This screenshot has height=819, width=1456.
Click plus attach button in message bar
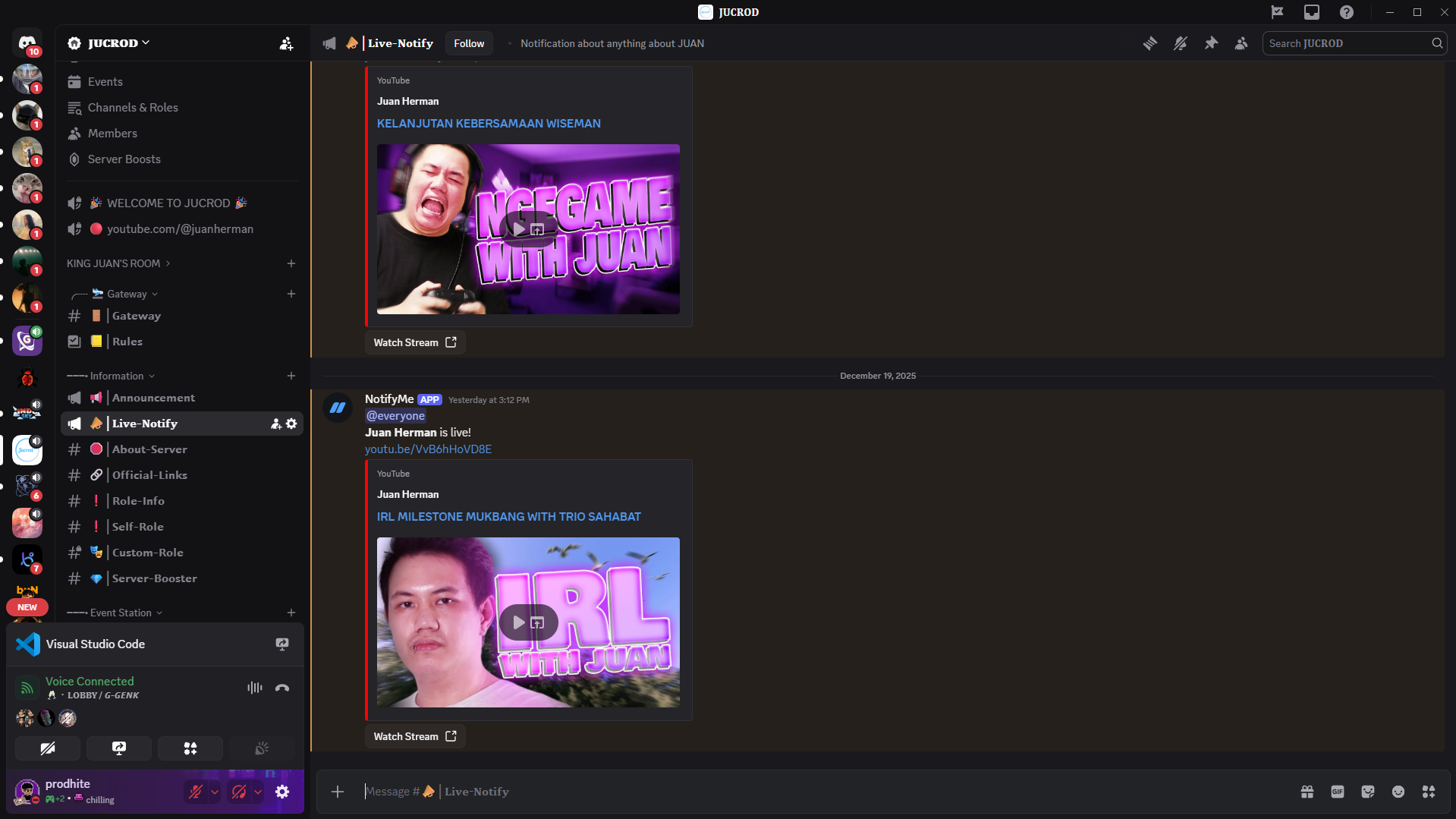tap(338, 792)
